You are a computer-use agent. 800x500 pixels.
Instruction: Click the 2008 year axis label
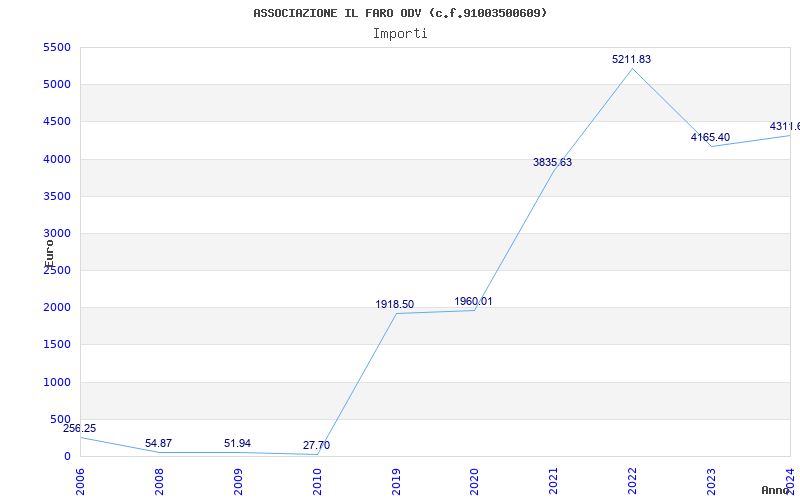click(x=159, y=481)
